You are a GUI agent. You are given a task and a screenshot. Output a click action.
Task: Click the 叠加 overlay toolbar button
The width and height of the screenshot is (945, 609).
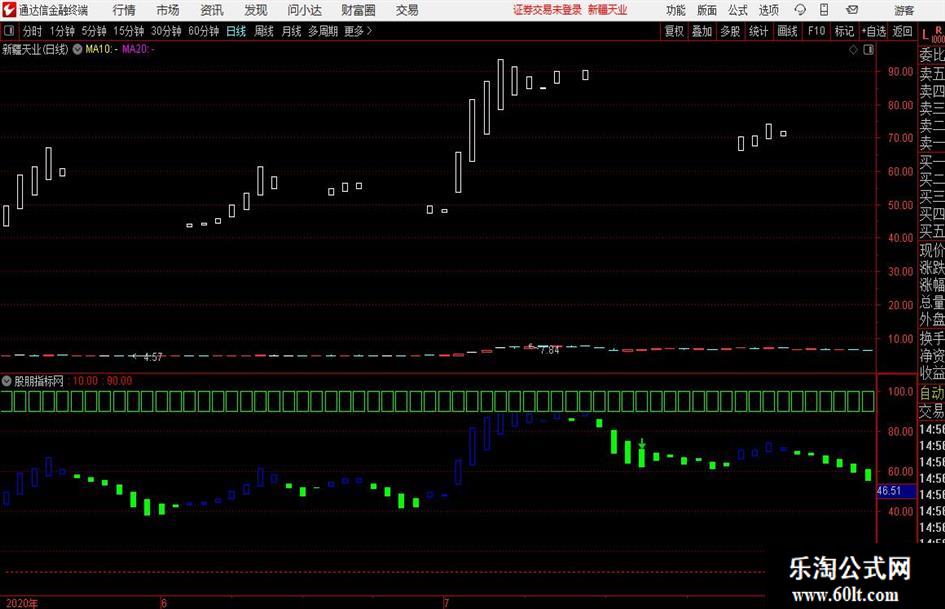702,31
